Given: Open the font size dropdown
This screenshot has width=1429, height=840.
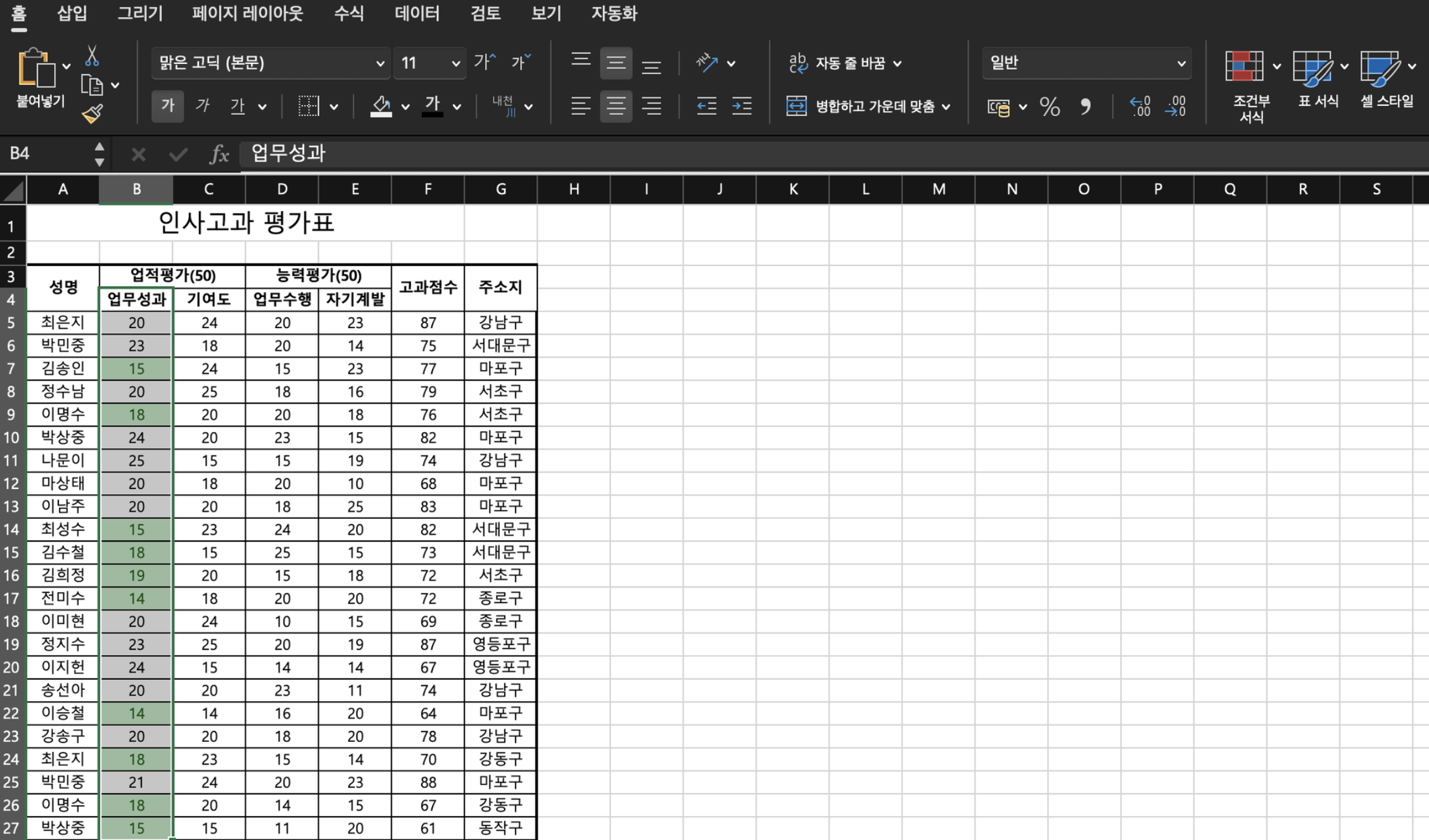Looking at the screenshot, I should coord(455,63).
